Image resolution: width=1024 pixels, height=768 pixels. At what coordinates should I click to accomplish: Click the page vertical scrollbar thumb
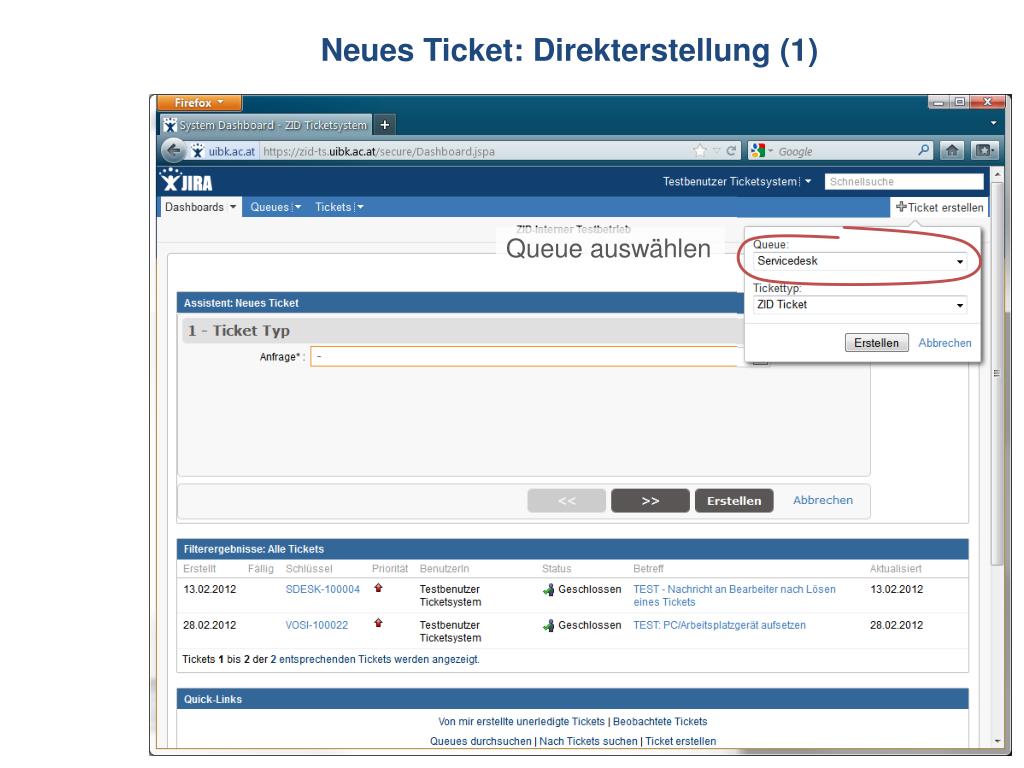(x=996, y=373)
